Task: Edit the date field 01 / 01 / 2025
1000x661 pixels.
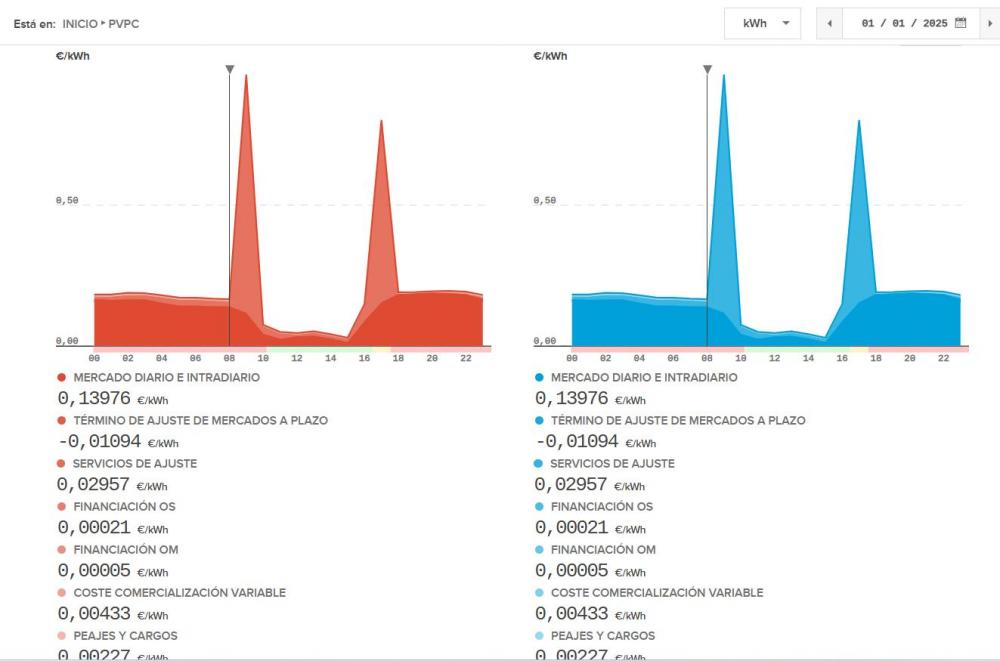Action: point(904,24)
